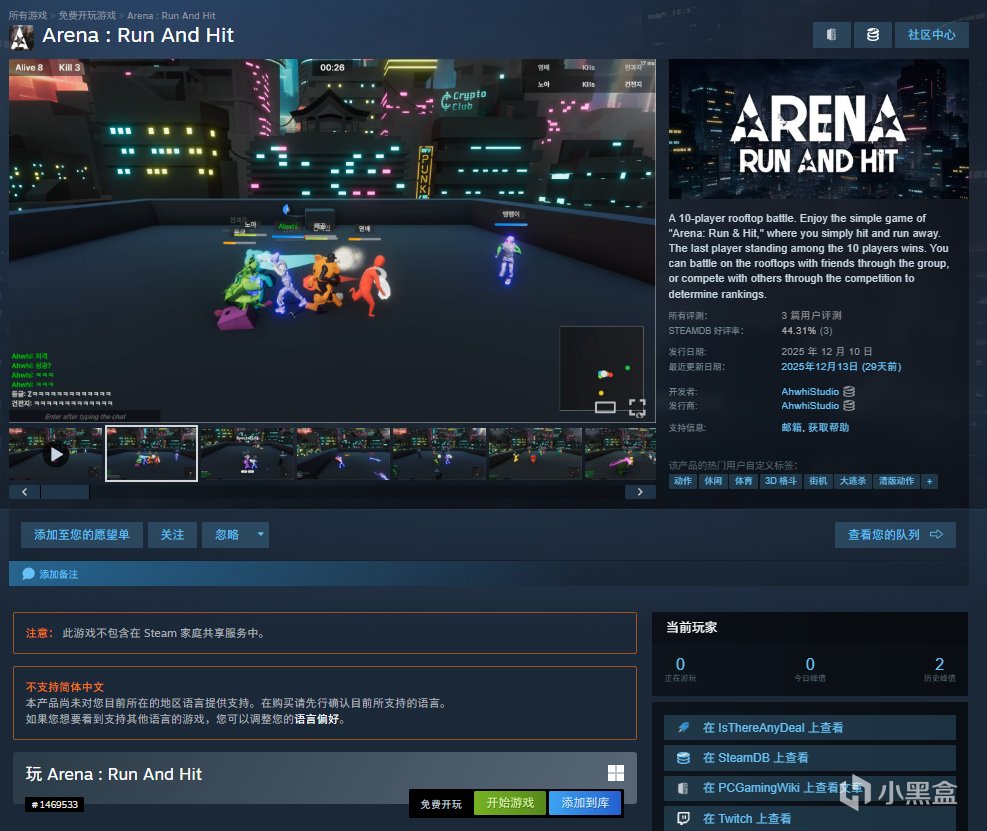Open the 社区中心 community hub
Screen dimensions: 987x831
click(931, 35)
